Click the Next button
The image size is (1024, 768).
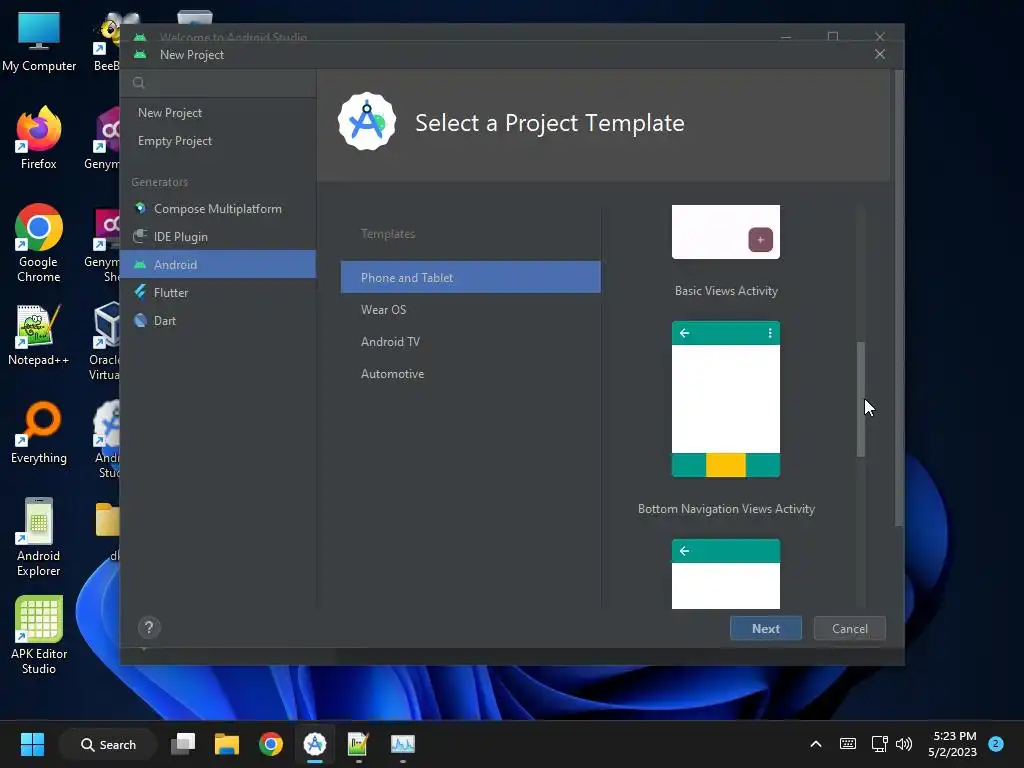tap(765, 628)
